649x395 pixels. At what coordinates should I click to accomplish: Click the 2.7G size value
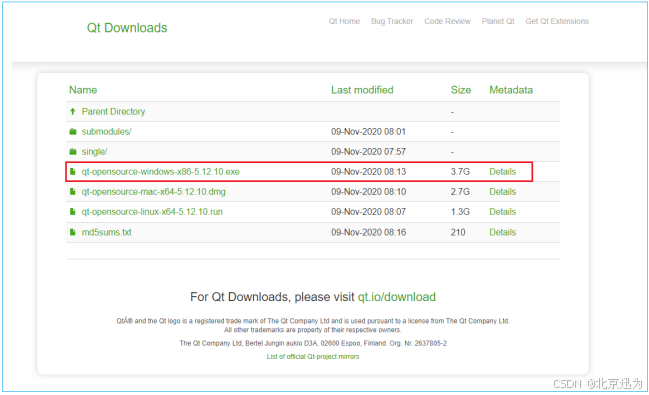pos(460,192)
